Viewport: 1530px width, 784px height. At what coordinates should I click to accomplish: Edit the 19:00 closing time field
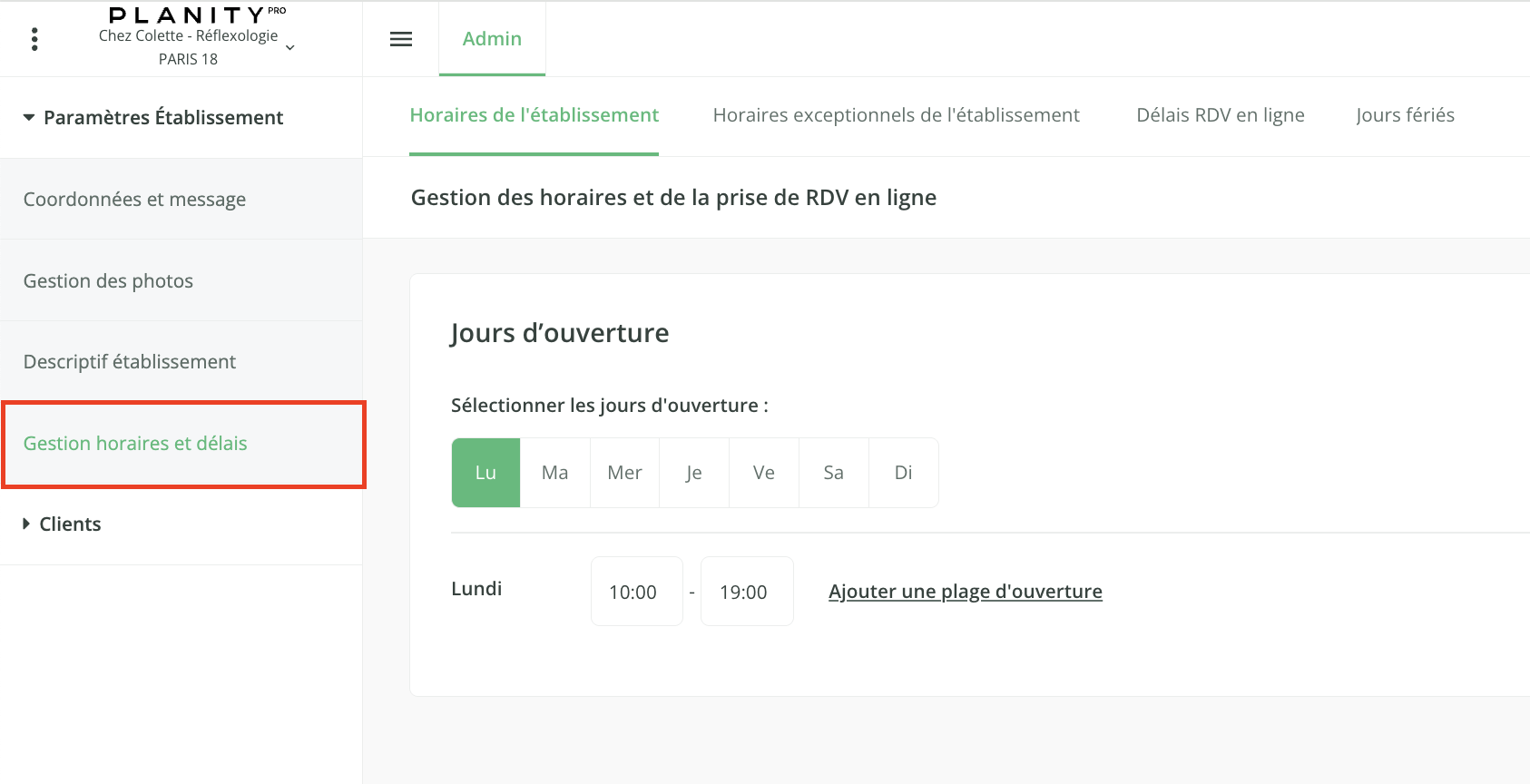pos(748,592)
